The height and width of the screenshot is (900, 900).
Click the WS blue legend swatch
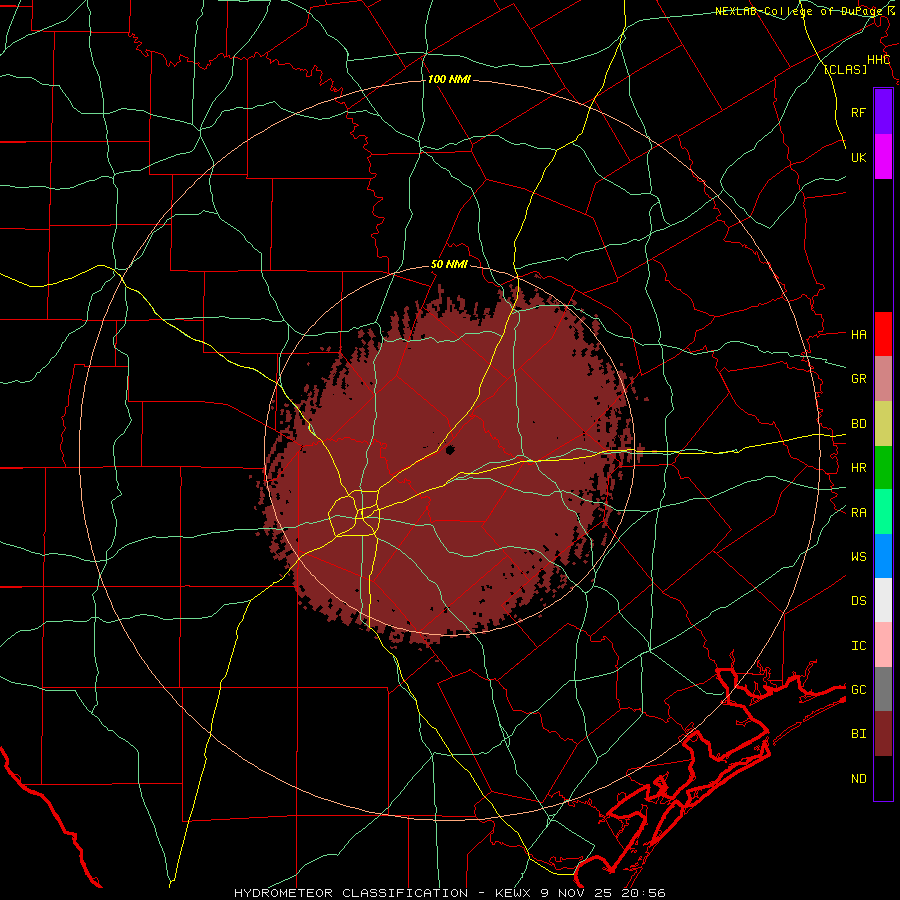(883, 556)
